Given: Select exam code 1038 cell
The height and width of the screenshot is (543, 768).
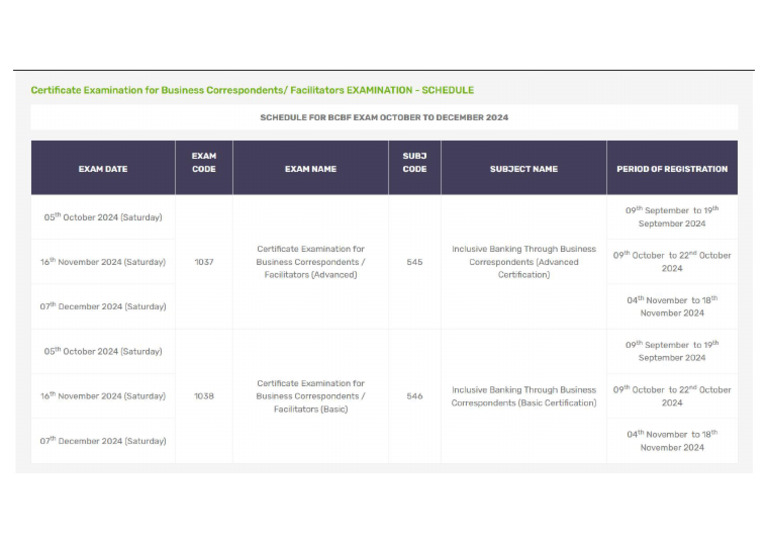Looking at the screenshot, I should click(204, 396).
